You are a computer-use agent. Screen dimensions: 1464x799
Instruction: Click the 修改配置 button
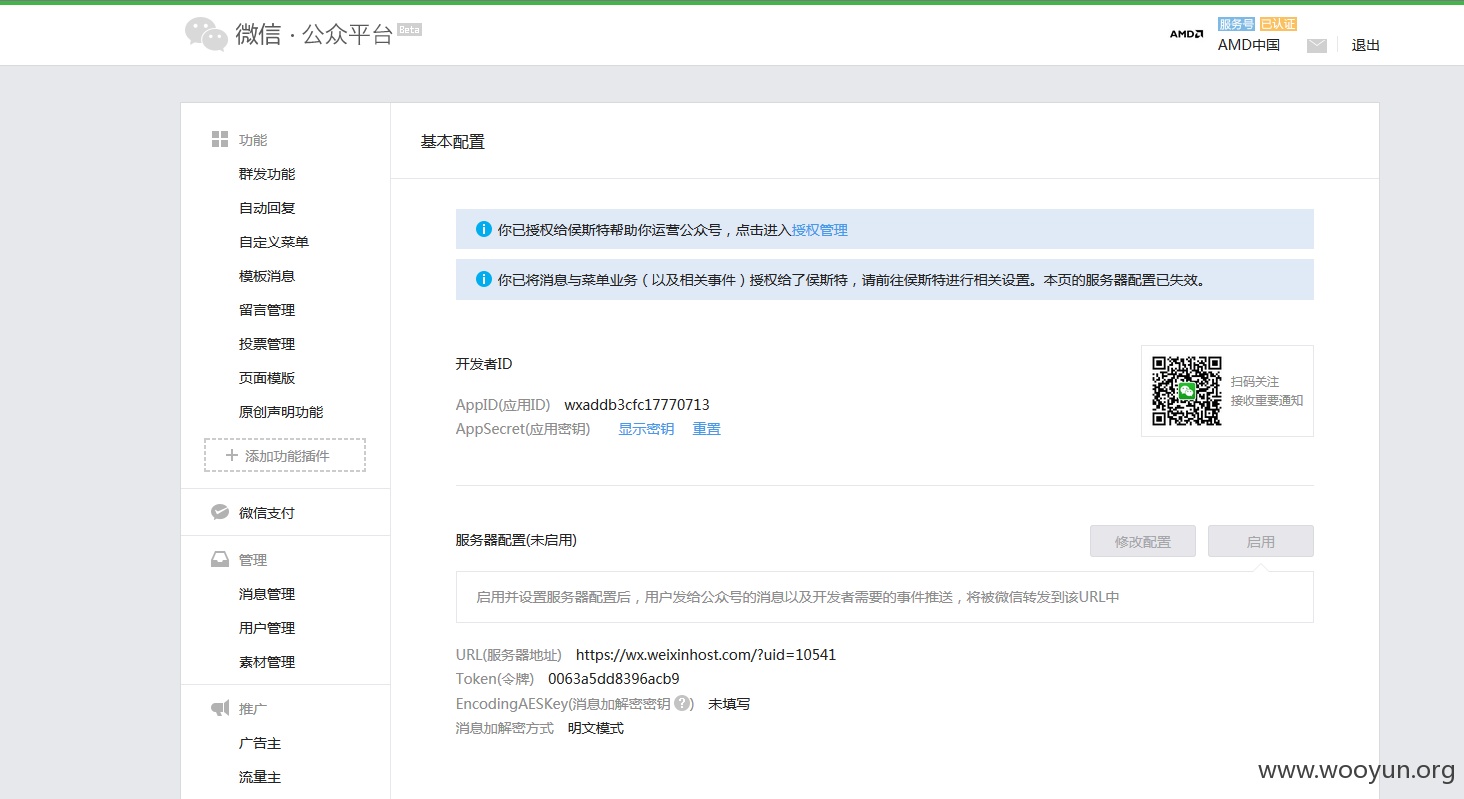point(1143,541)
